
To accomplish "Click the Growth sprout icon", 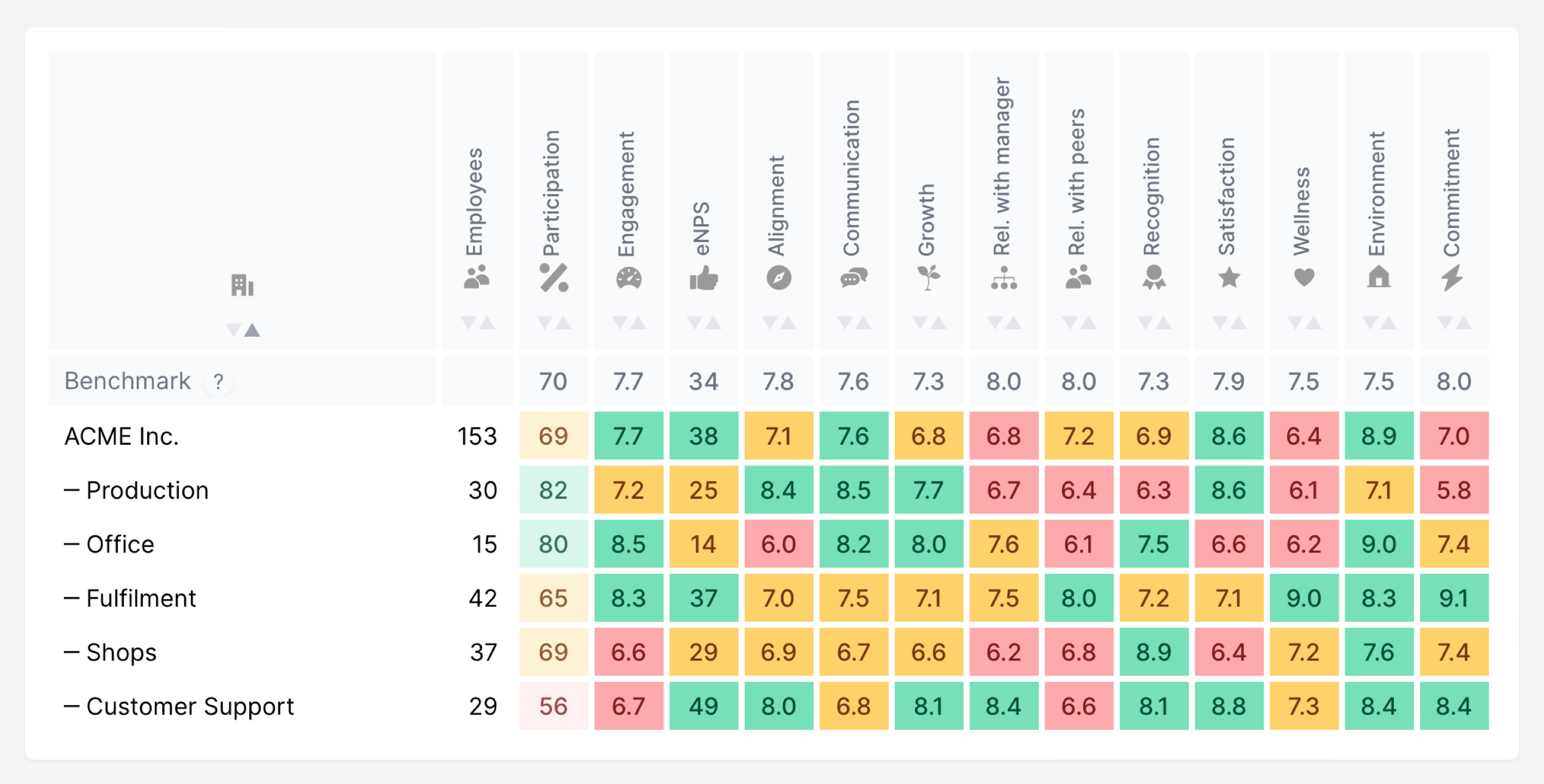I will [x=928, y=278].
